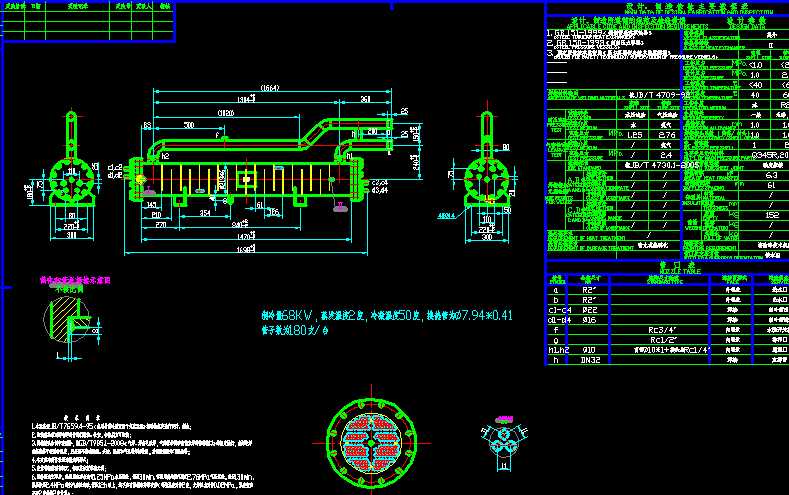Select the small three-nozzle detail view
Screen dimensions: 789x495
pyautogui.click(x=504, y=443)
